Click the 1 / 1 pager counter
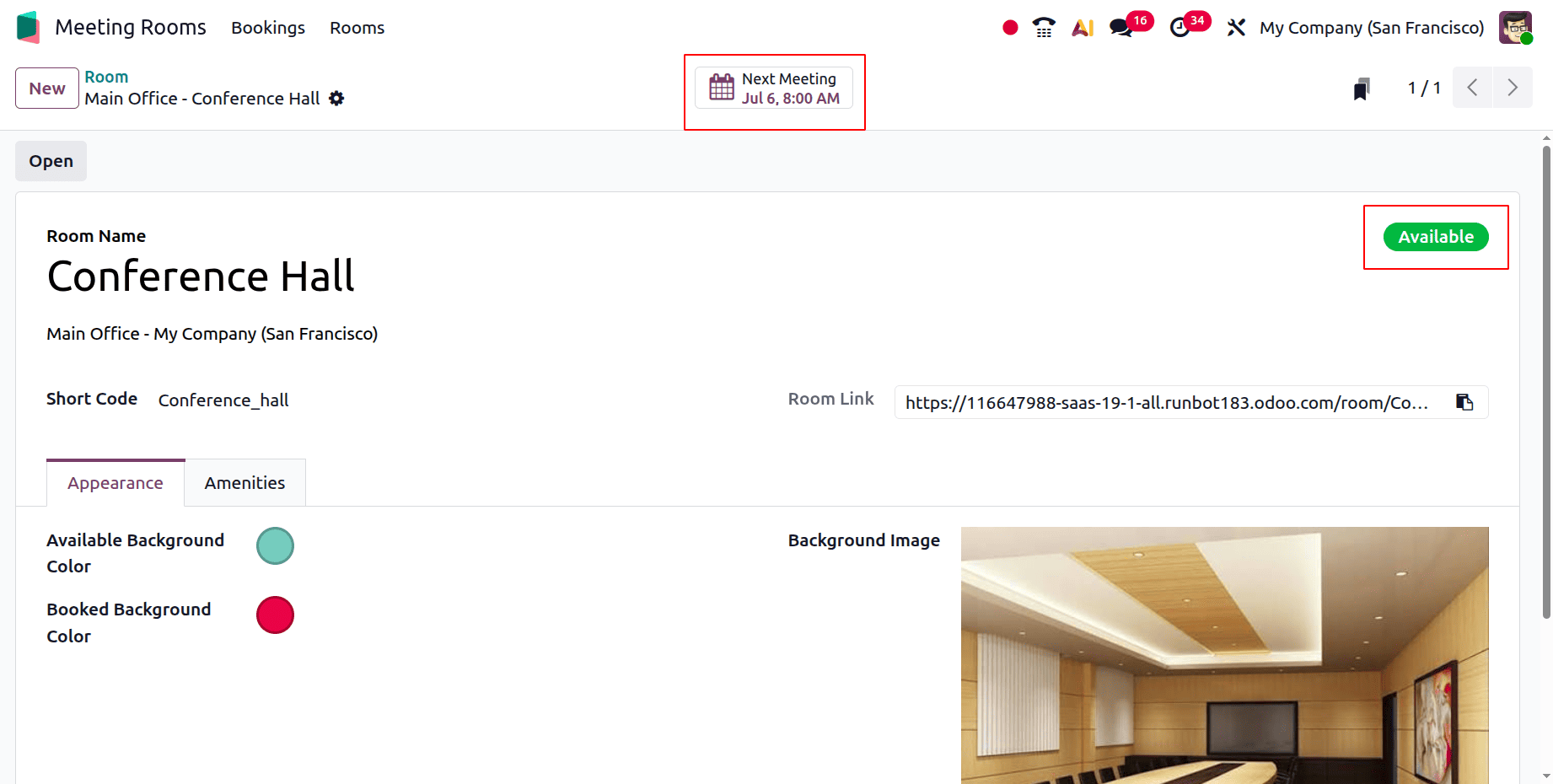The width and height of the screenshot is (1553, 784). tap(1424, 88)
